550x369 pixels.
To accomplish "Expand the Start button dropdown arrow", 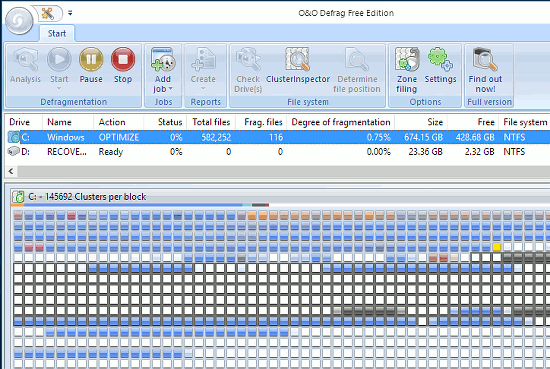I will 59,88.
